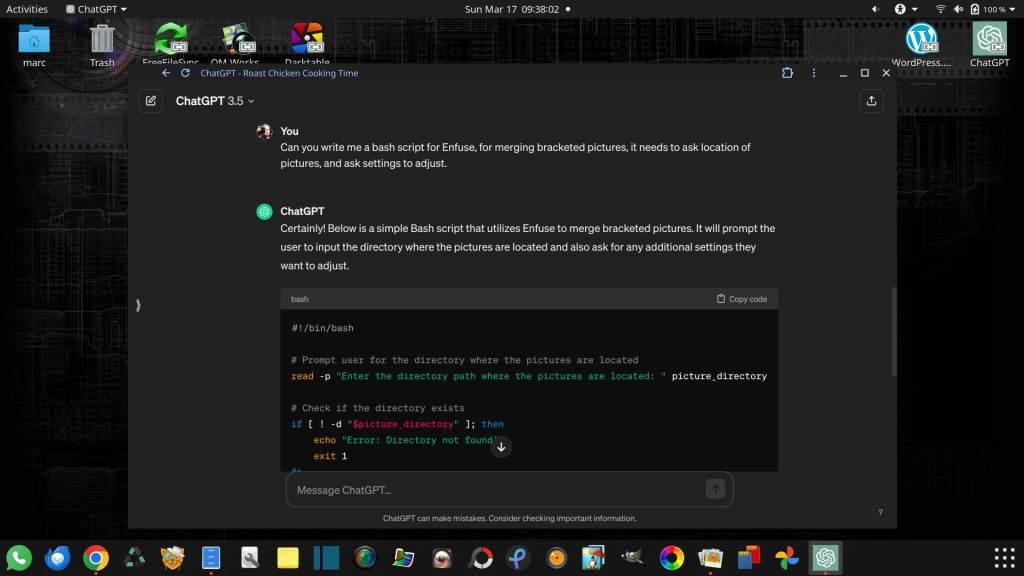The width and height of the screenshot is (1024, 576).
Task: Open WhatsApp from the dock
Action: point(19,558)
